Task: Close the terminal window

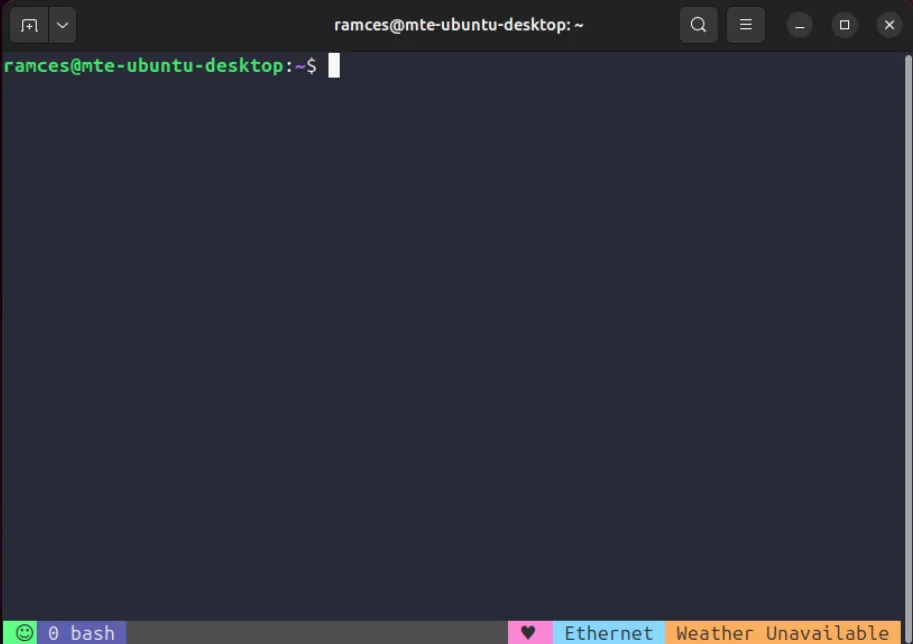Action: [889, 25]
